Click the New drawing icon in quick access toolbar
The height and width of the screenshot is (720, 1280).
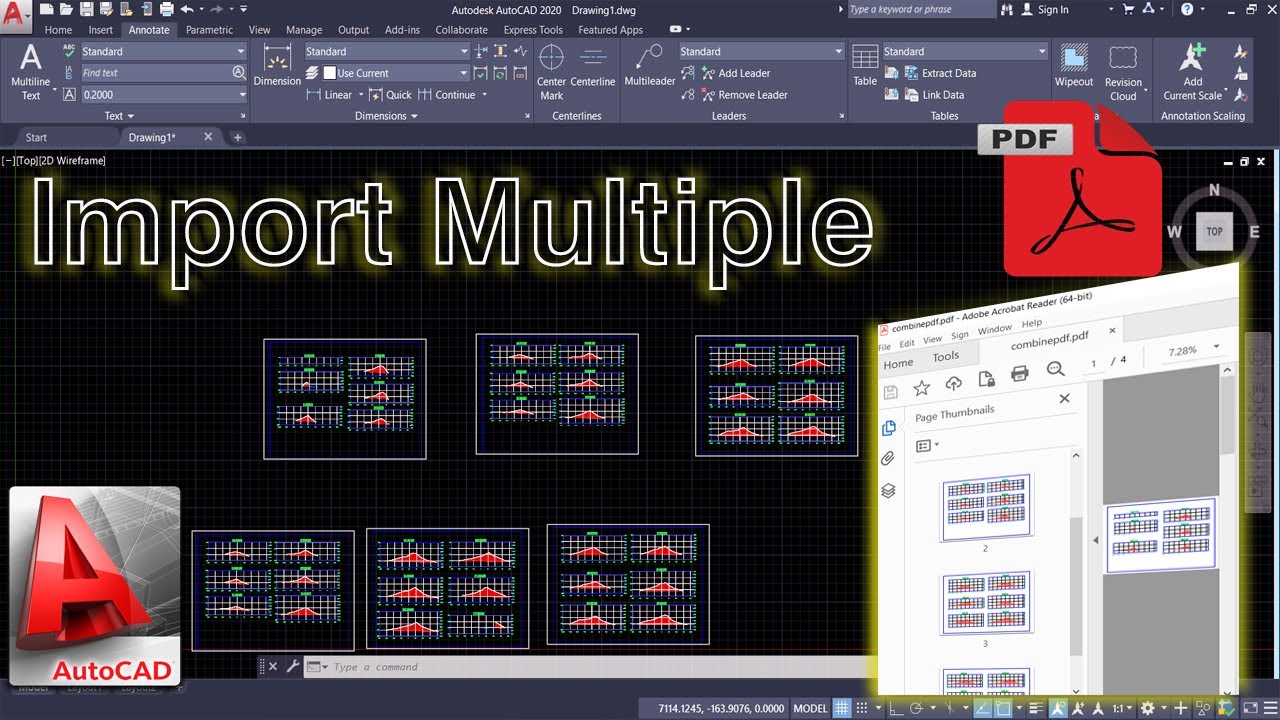(46, 9)
